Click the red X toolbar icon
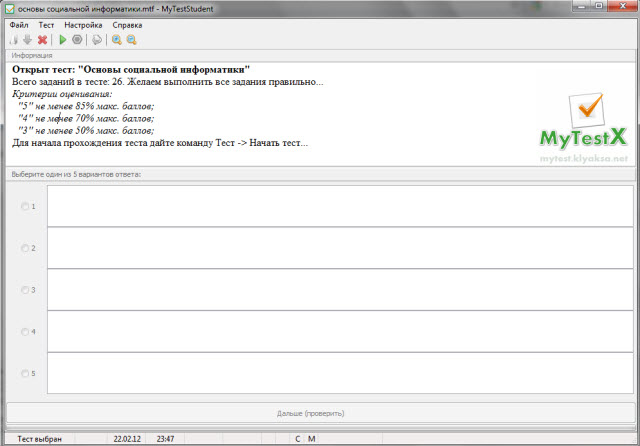 (x=42, y=40)
